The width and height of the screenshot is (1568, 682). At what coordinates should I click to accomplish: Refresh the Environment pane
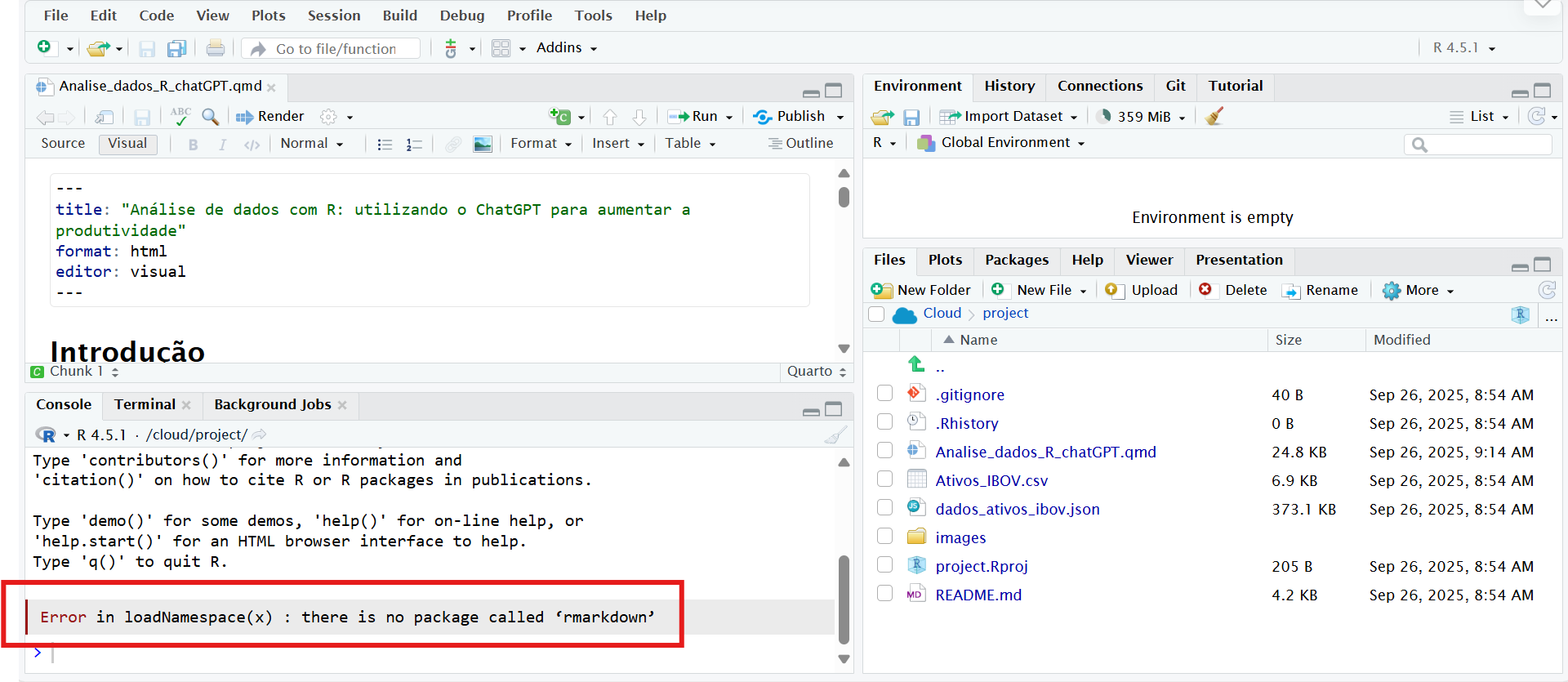point(1536,116)
